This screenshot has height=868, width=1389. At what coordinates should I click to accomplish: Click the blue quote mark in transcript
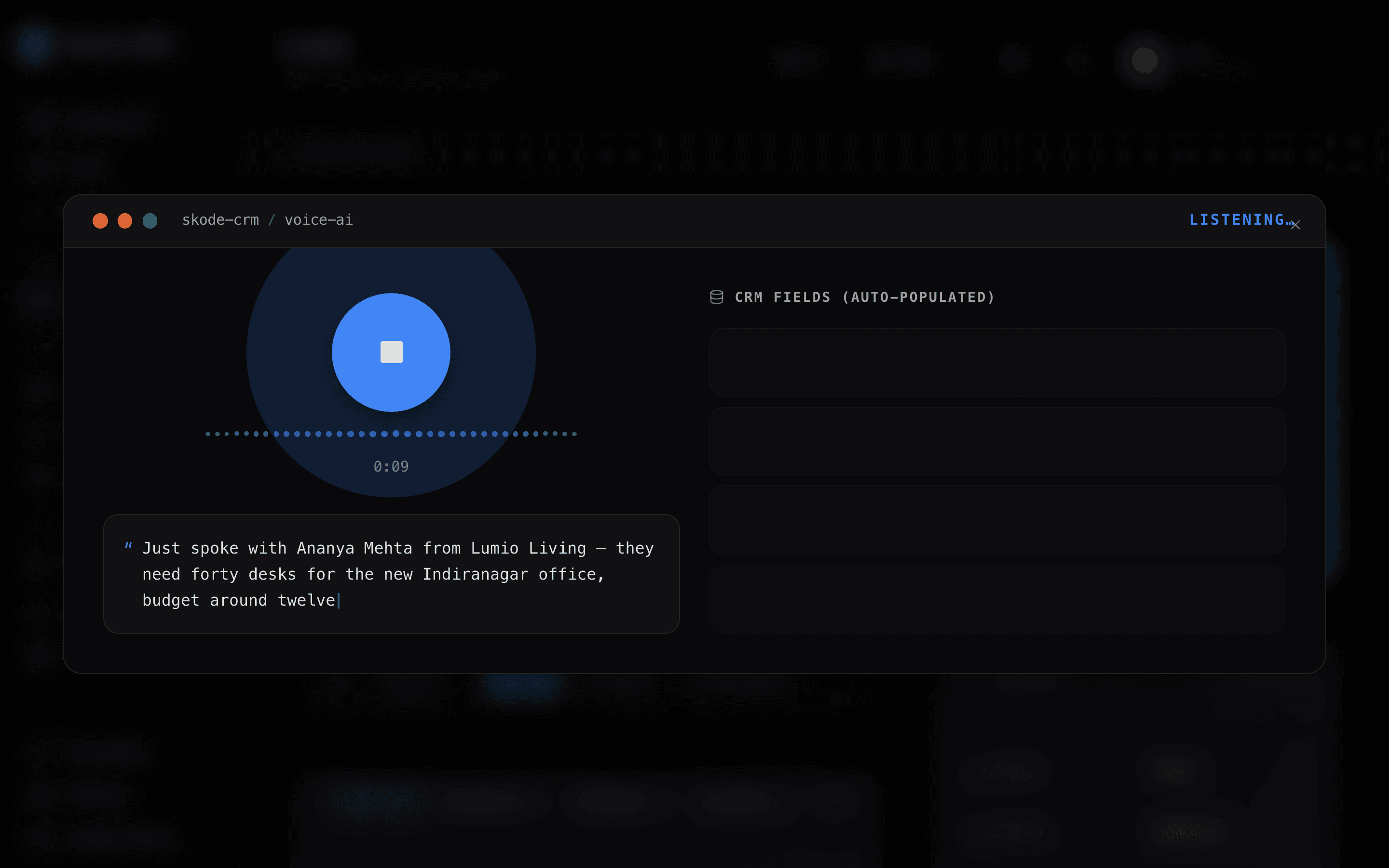[x=128, y=546]
